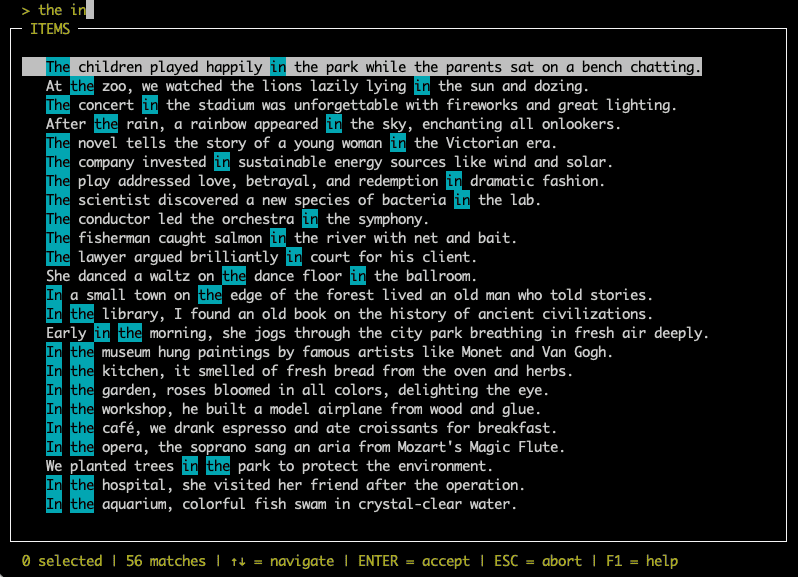Viewport: 798px width, 577px height.
Task: Select the row about a rainbow appearing after the rain
Action: tap(333, 124)
